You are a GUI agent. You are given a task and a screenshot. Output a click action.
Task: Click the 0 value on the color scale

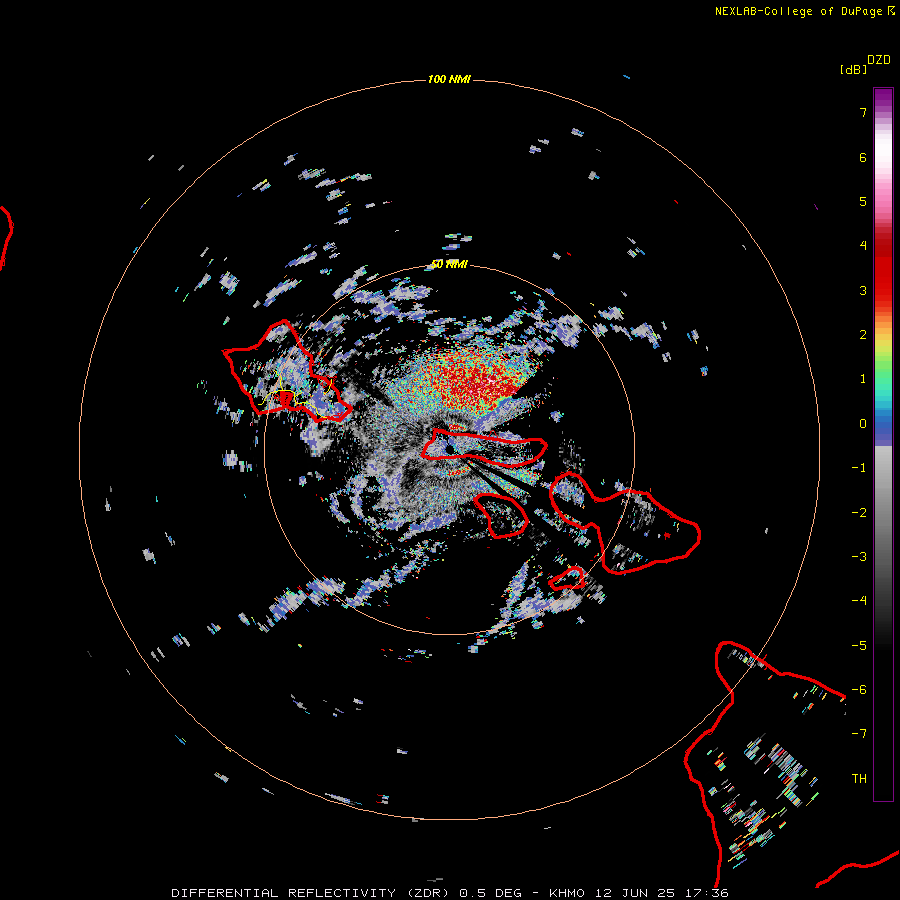pos(863,424)
